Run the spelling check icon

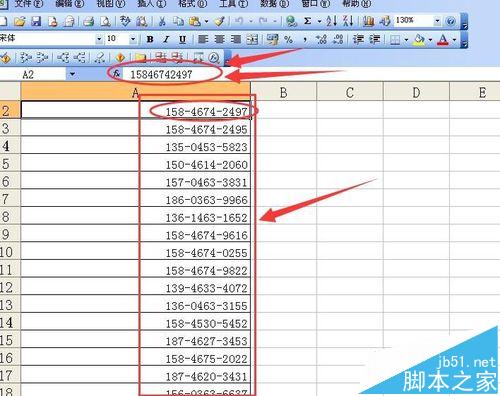(125, 22)
